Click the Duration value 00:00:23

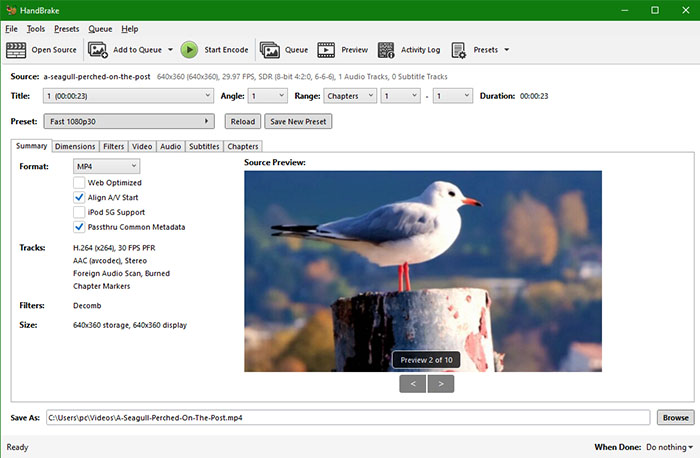pyautogui.click(x=534, y=96)
